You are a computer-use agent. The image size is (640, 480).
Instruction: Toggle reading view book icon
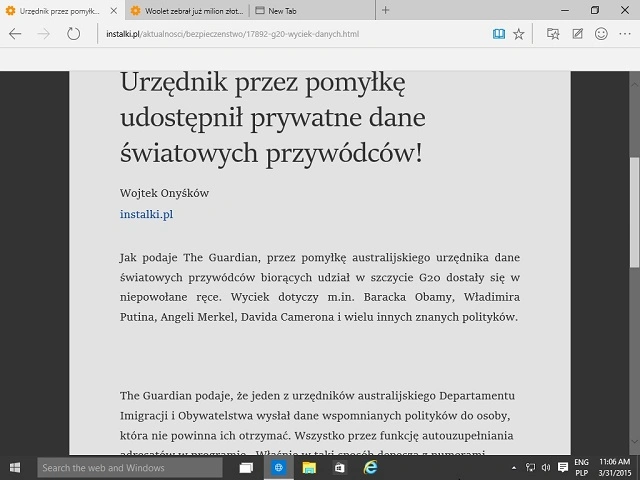(498, 34)
